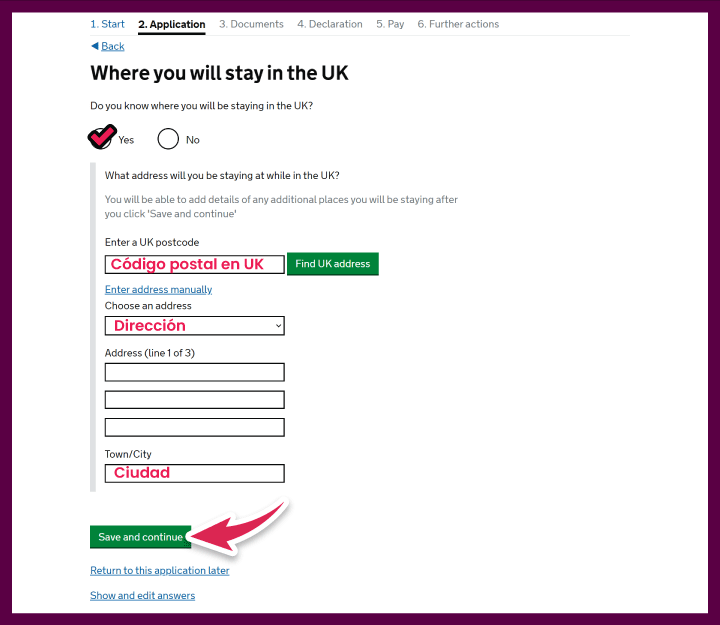Screen dimensions: 720x625
Task: Follow the Enter address manually link
Action: 158,290
